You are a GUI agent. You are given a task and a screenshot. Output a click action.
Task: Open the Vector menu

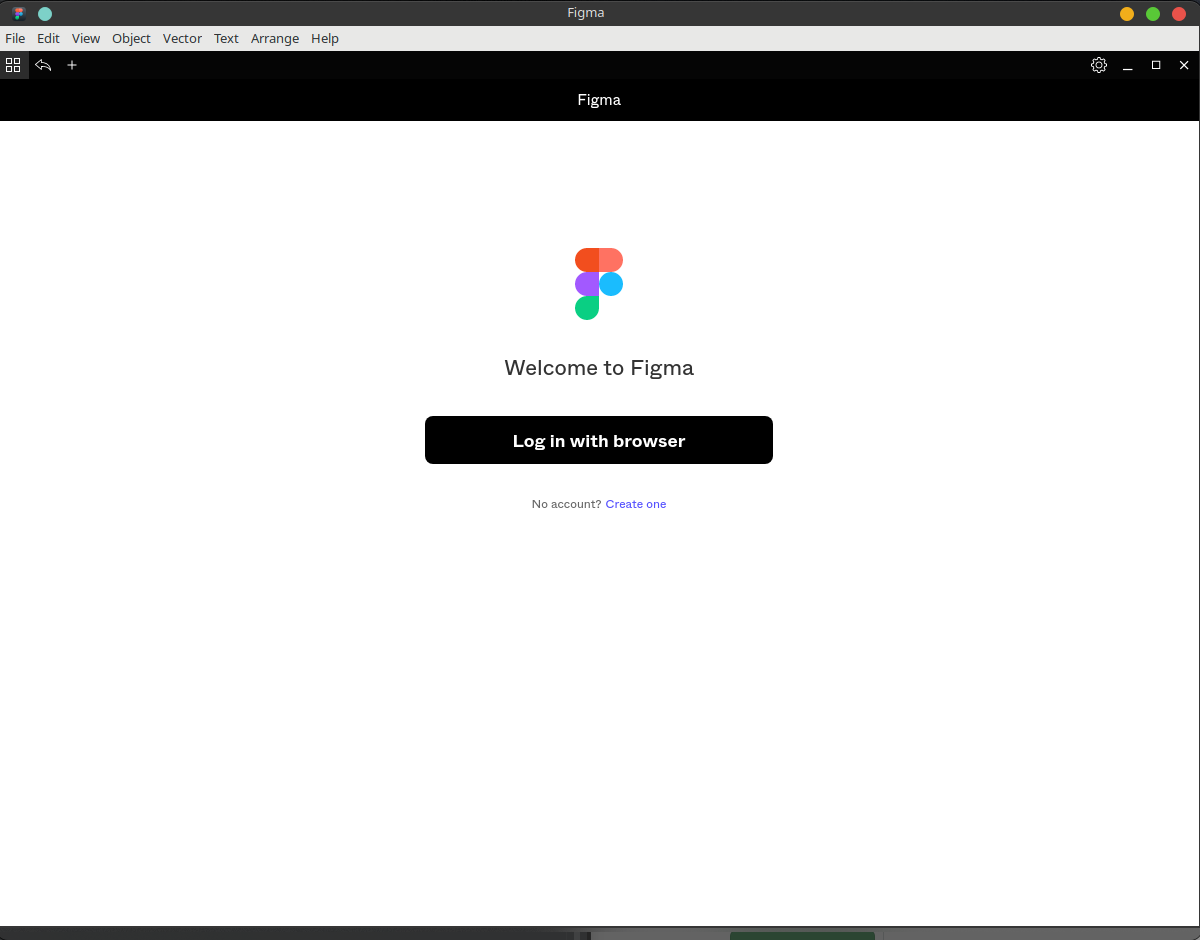click(x=182, y=38)
